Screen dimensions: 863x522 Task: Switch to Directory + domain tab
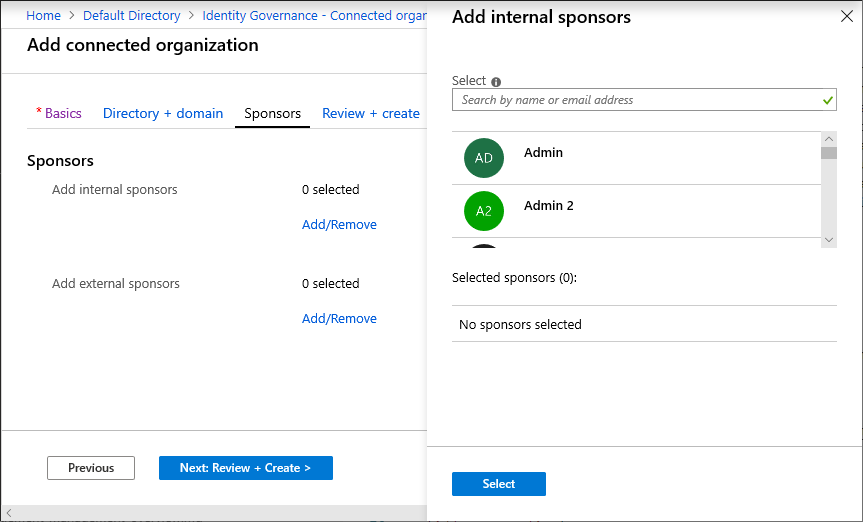tap(163, 113)
